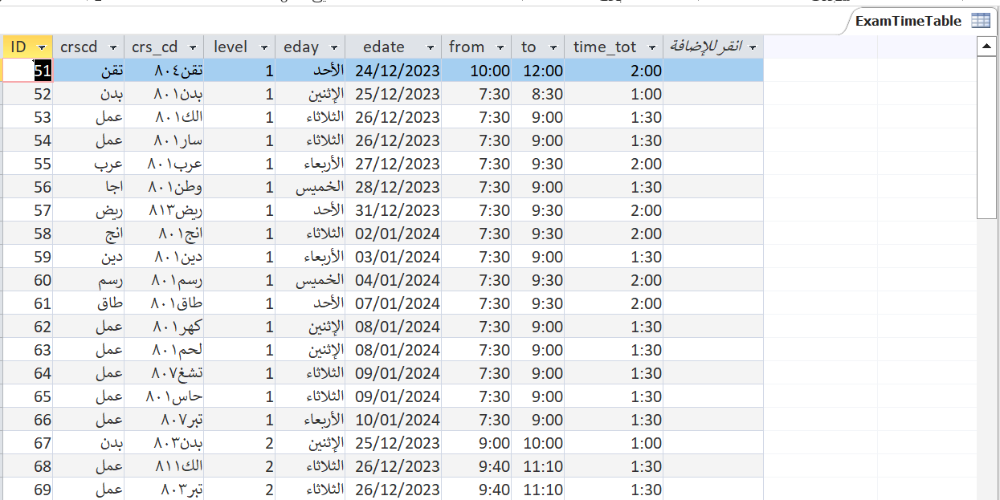This screenshot has width=1000, height=500.
Task: Open the time_tot column filter dropdown
Action: coord(652,47)
